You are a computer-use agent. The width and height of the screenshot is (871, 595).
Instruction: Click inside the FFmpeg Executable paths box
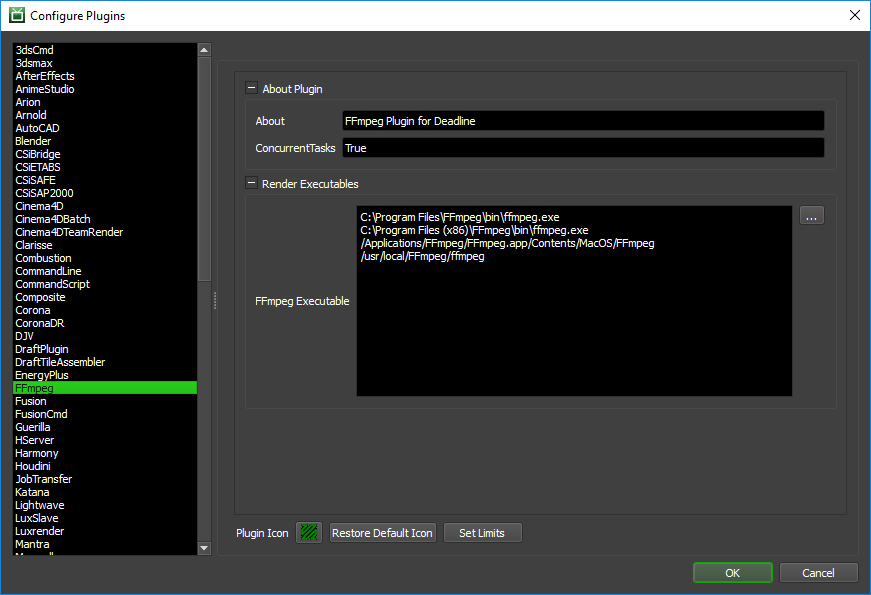[x=574, y=320]
